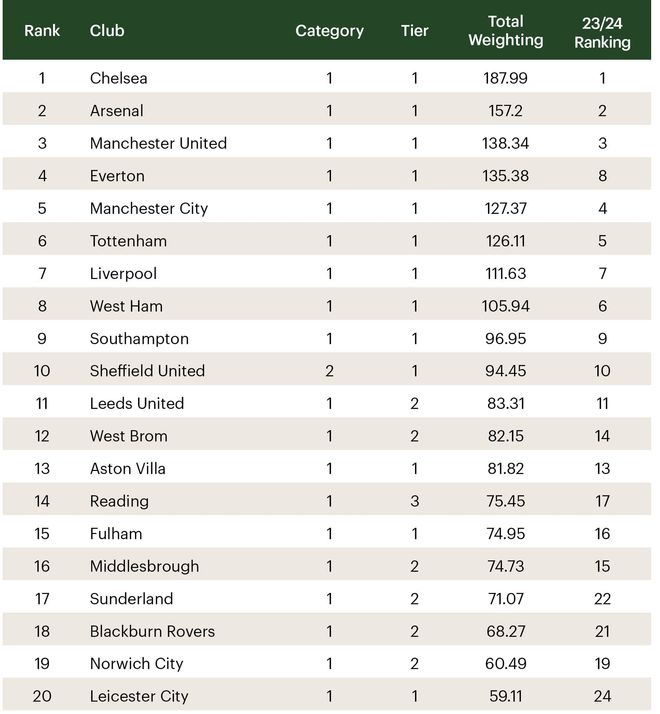
Task: Select Sunderland's total weighting 71.07
Action: coord(505,599)
